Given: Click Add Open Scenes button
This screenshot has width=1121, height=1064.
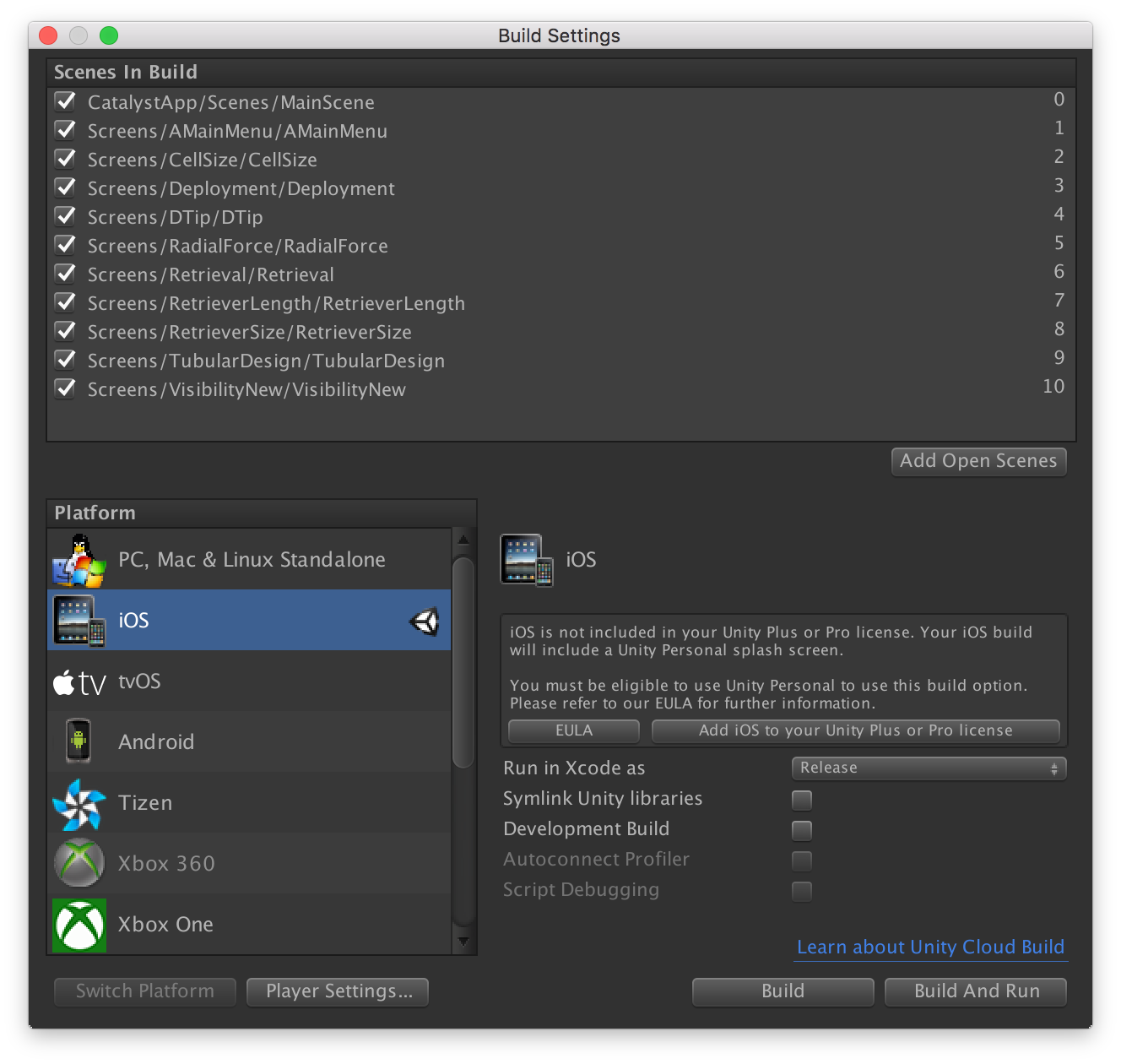Looking at the screenshot, I should pos(978,461).
